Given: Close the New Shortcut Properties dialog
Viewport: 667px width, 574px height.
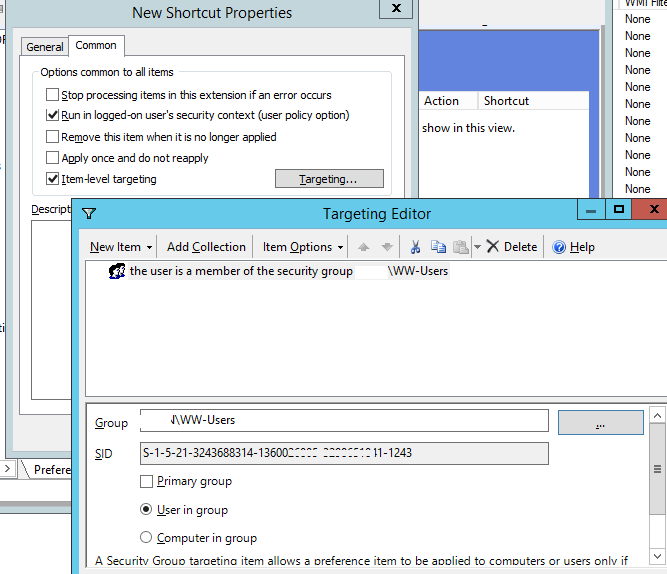Looking at the screenshot, I should [x=396, y=8].
